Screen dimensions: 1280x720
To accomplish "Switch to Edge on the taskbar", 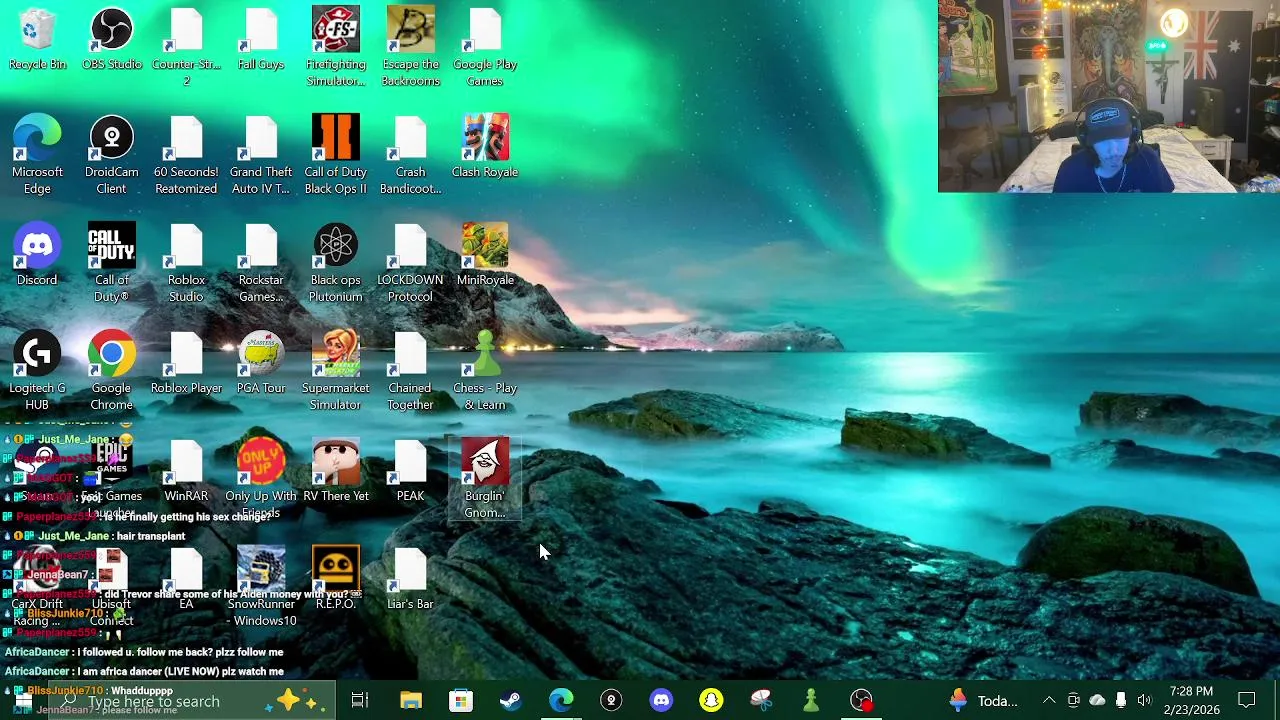I will click(561, 701).
